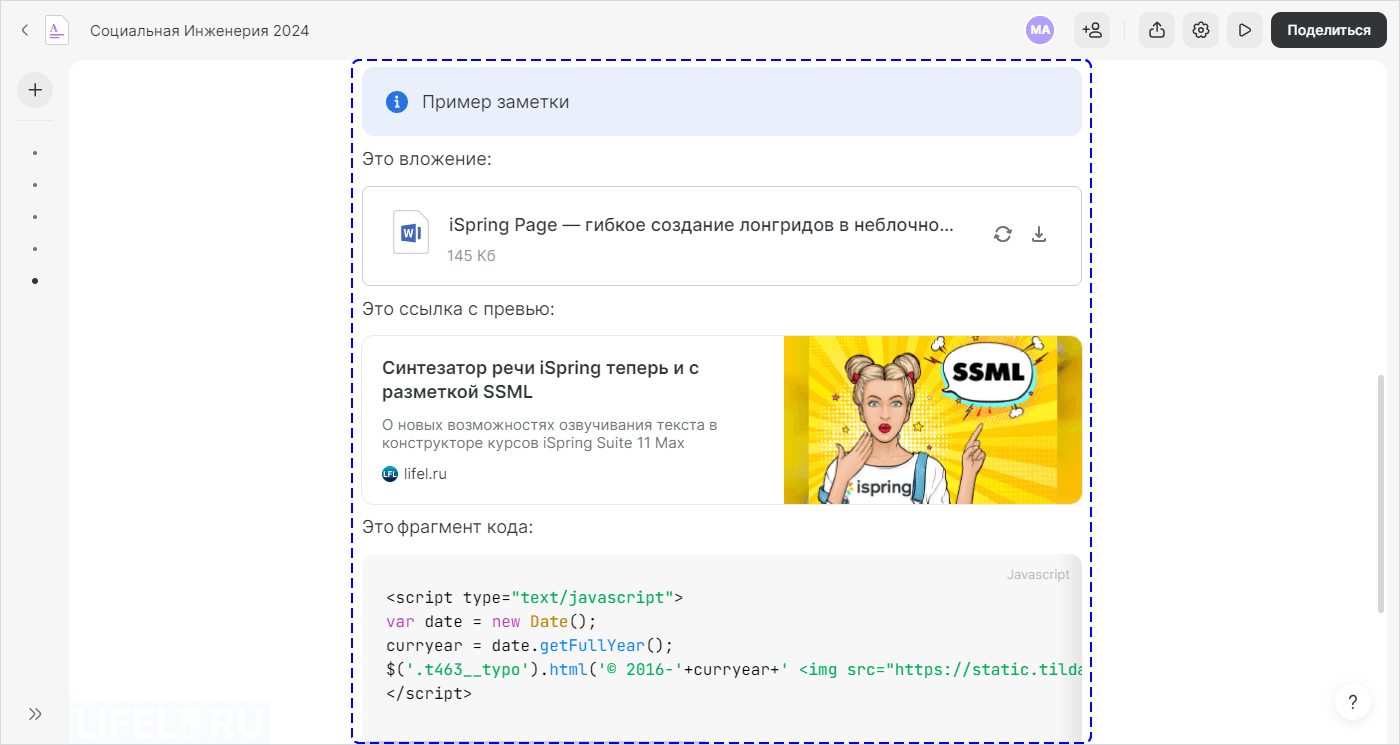
Task: Start presentation with the play icon
Action: [x=1244, y=30]
